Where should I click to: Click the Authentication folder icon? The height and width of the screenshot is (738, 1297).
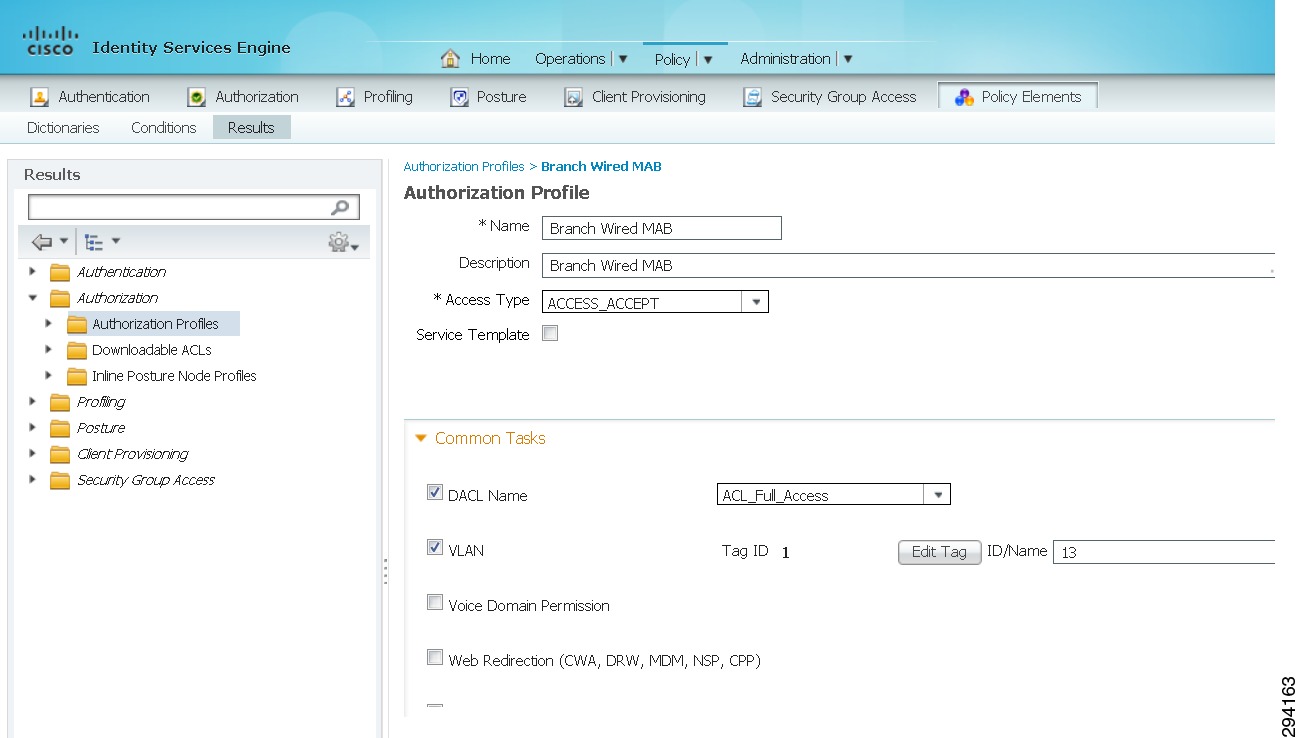pos(60,272)
